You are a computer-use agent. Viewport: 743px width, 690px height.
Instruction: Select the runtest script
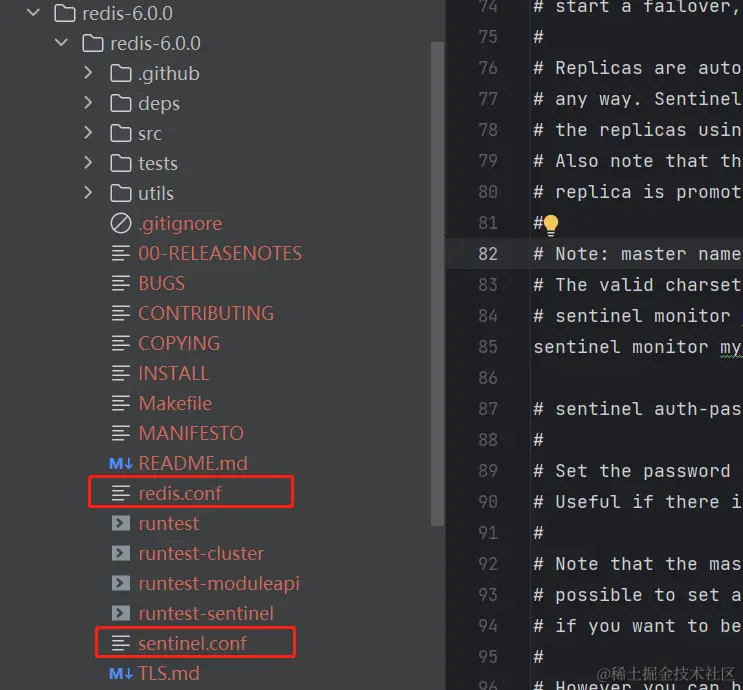click(x=169, y=524)
